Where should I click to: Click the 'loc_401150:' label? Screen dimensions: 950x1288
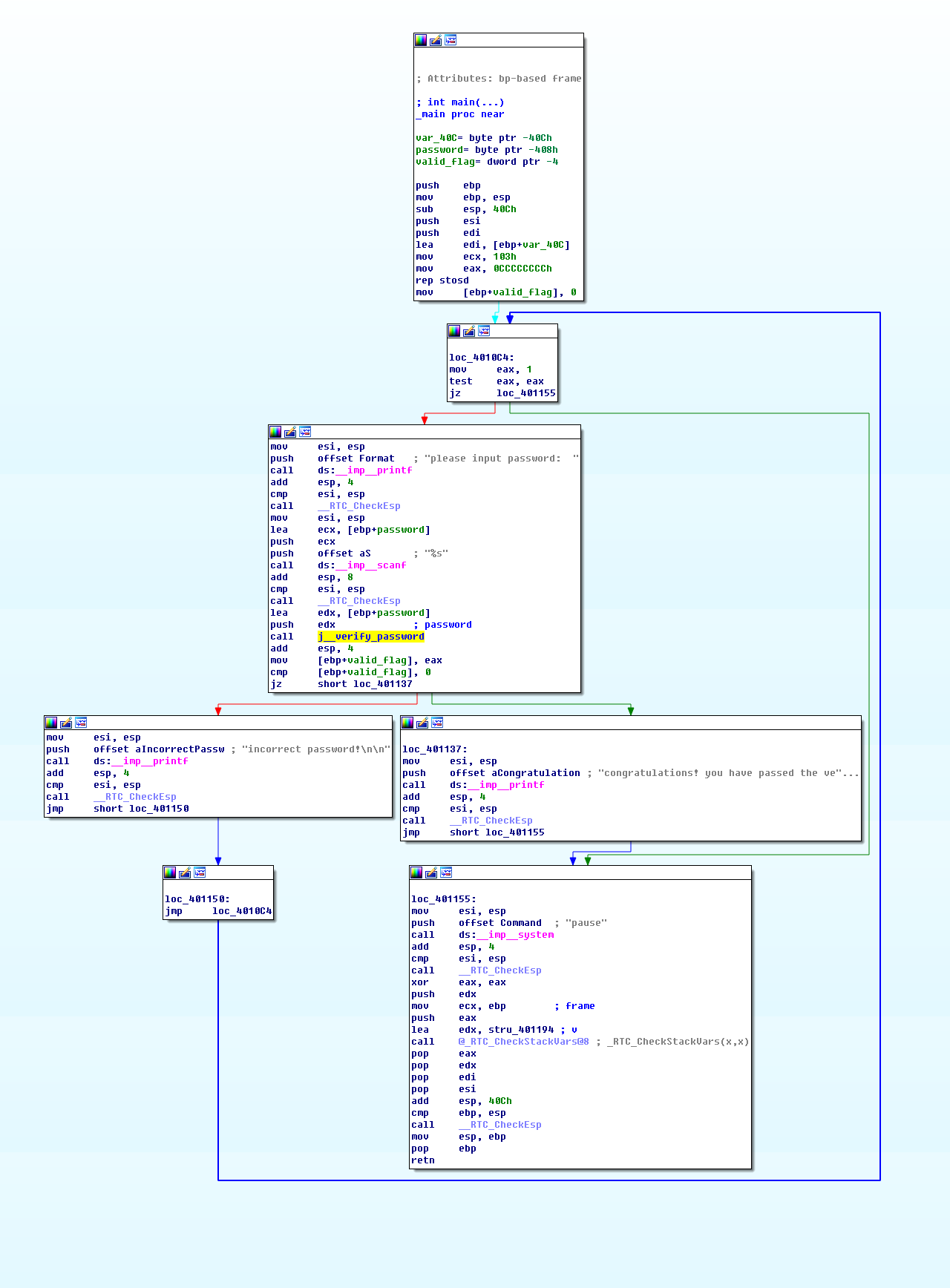[x=197, y=899]
